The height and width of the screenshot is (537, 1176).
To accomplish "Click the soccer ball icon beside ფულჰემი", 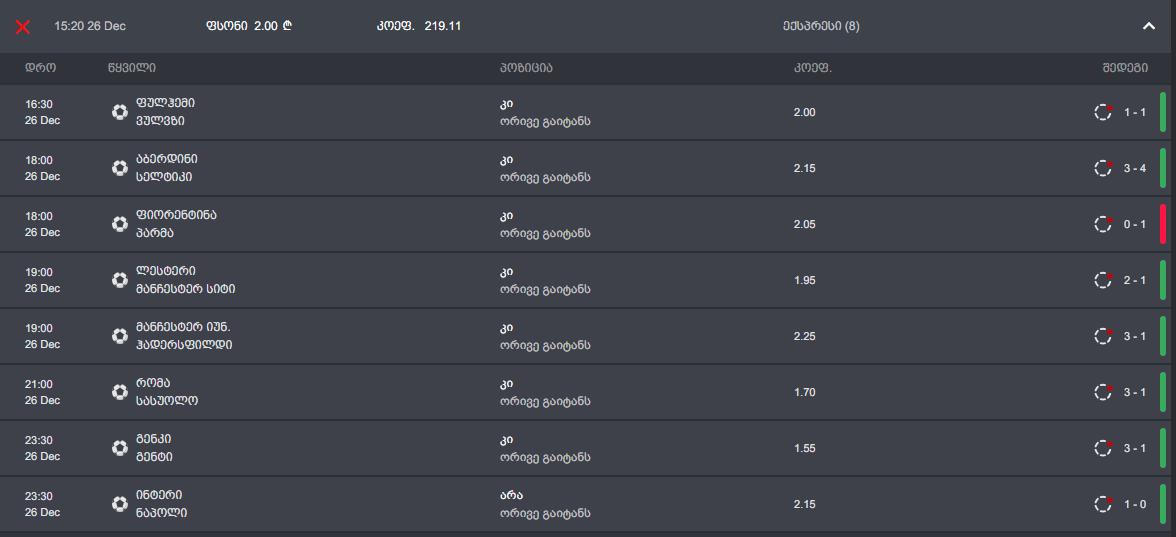I will click(x=120, y=112).
